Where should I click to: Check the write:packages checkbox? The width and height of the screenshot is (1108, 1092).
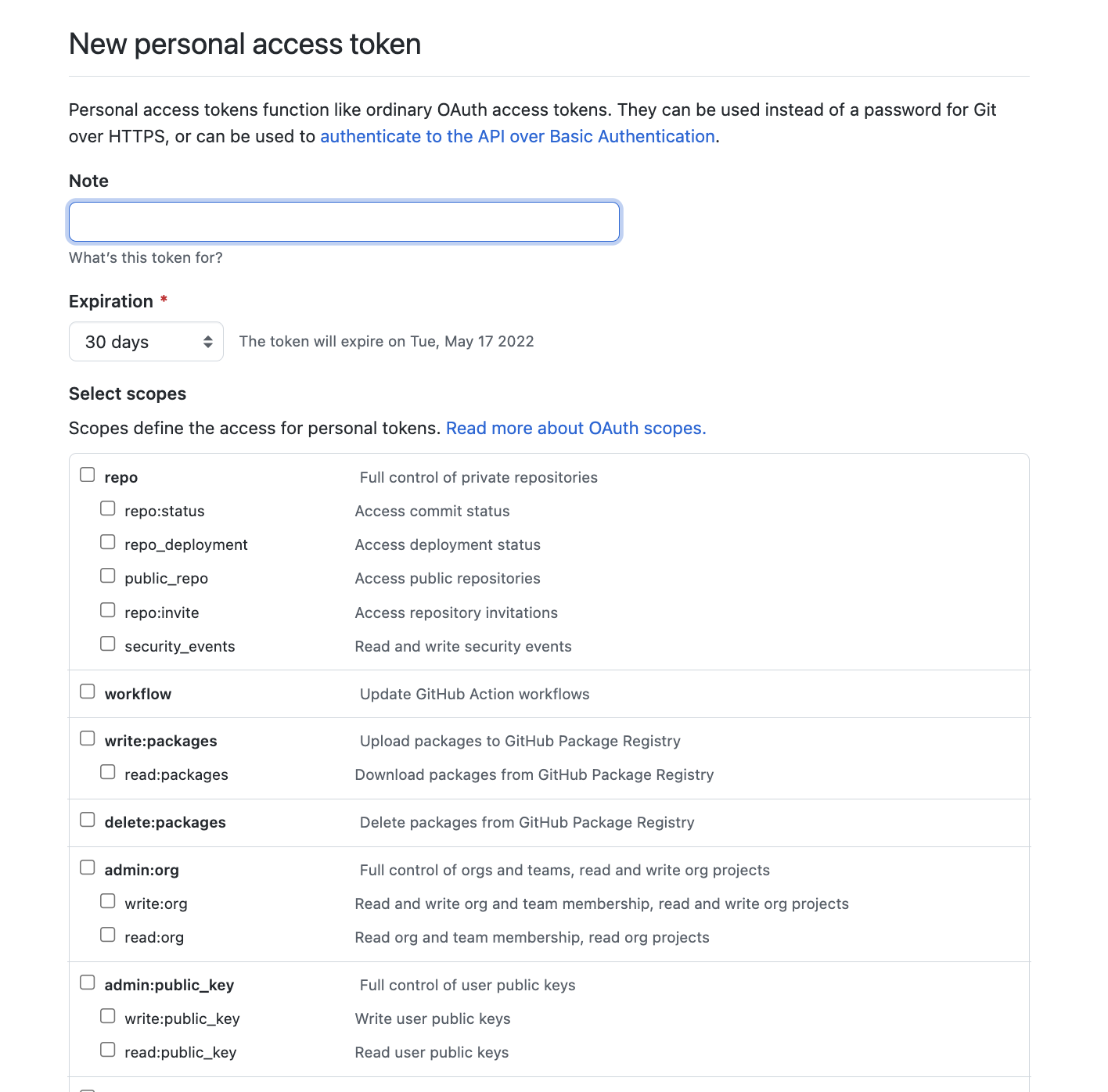coord(88,738)
